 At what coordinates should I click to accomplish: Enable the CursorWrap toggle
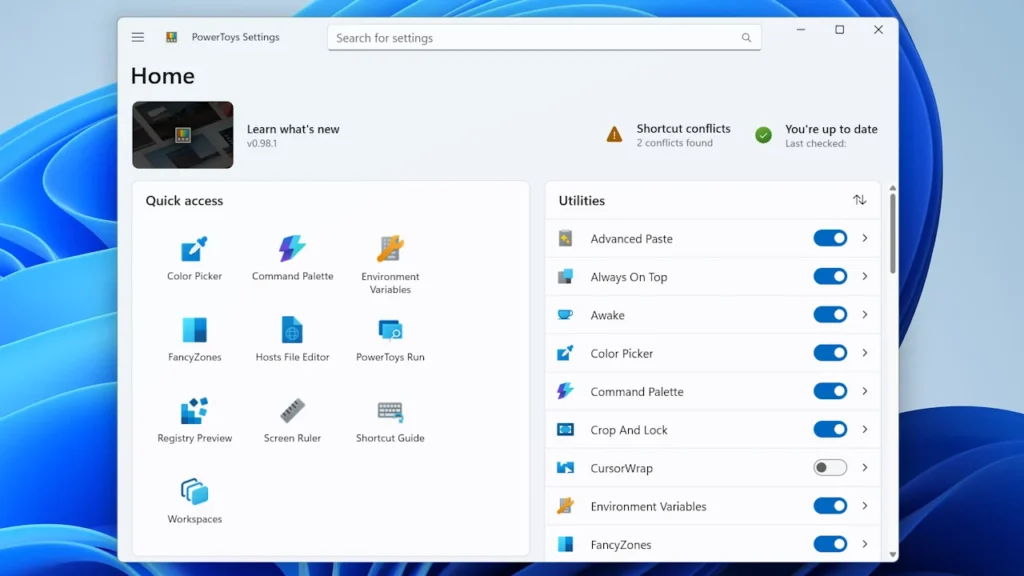point(830,468)
